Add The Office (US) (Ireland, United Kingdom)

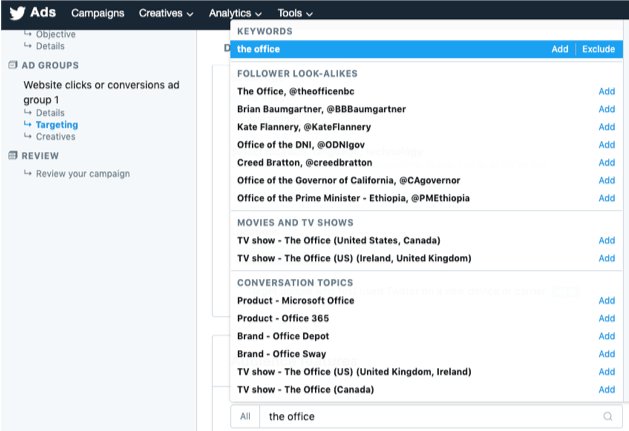click(x=607, y=258)
